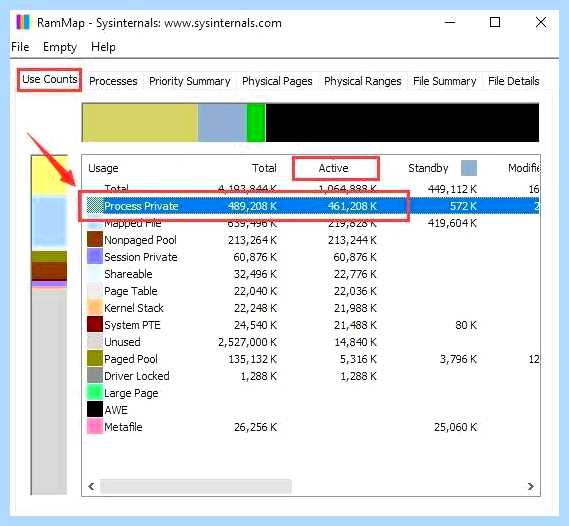The image size is (569, 526).
Task: Click the 80 K System PTE standby value
Action: pos(466,325)
